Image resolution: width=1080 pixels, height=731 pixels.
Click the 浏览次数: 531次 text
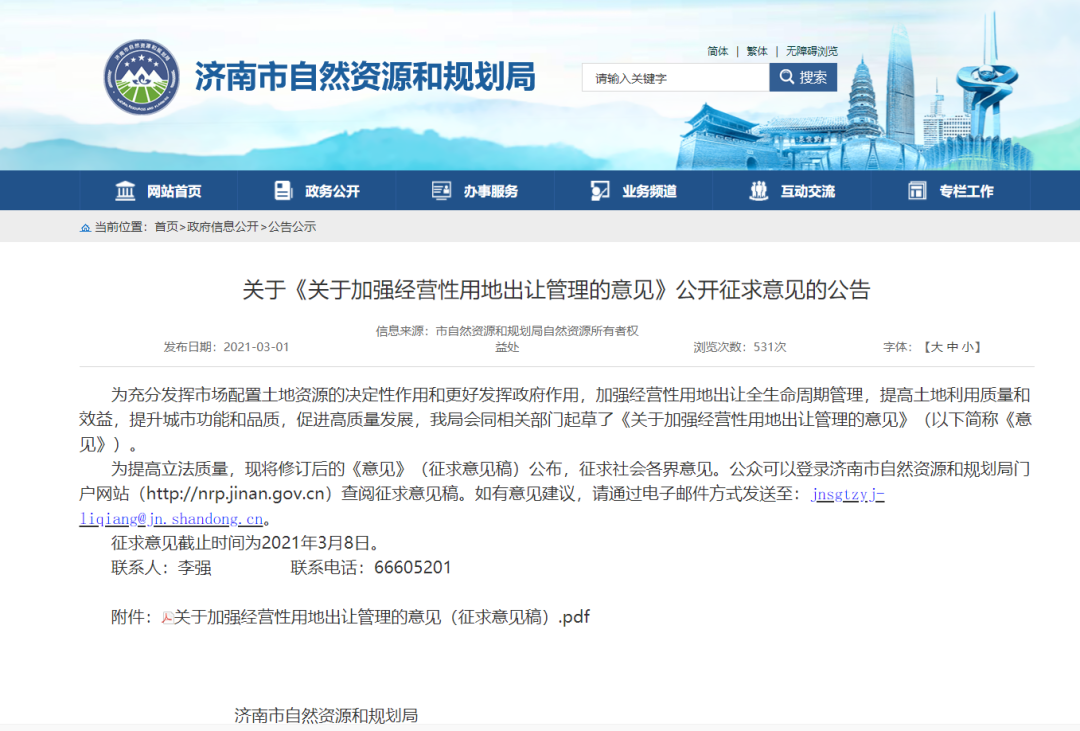[740, 347]
